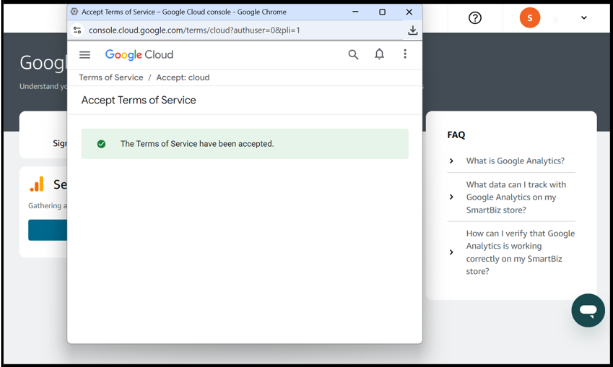613x367 pixels.
Task: Expand the How can I verify FAQ chevron
Action: 452,252
